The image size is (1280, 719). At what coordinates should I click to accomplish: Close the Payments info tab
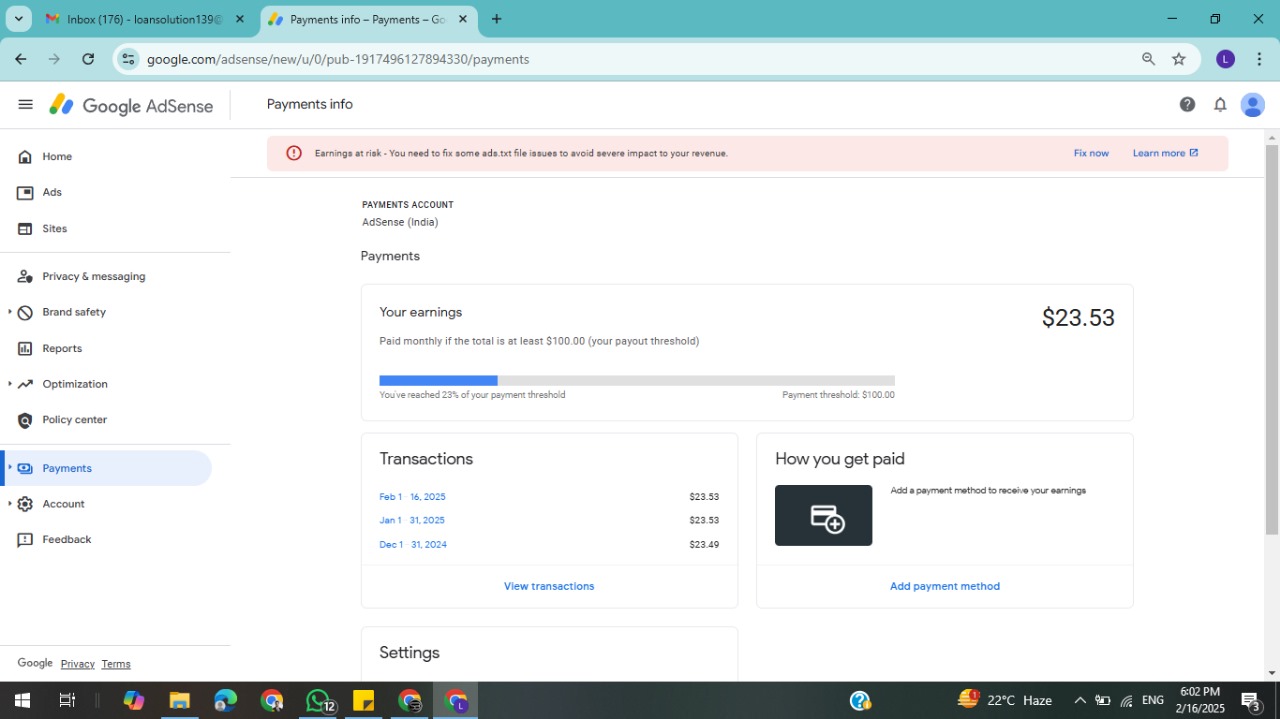pos(462,19)
